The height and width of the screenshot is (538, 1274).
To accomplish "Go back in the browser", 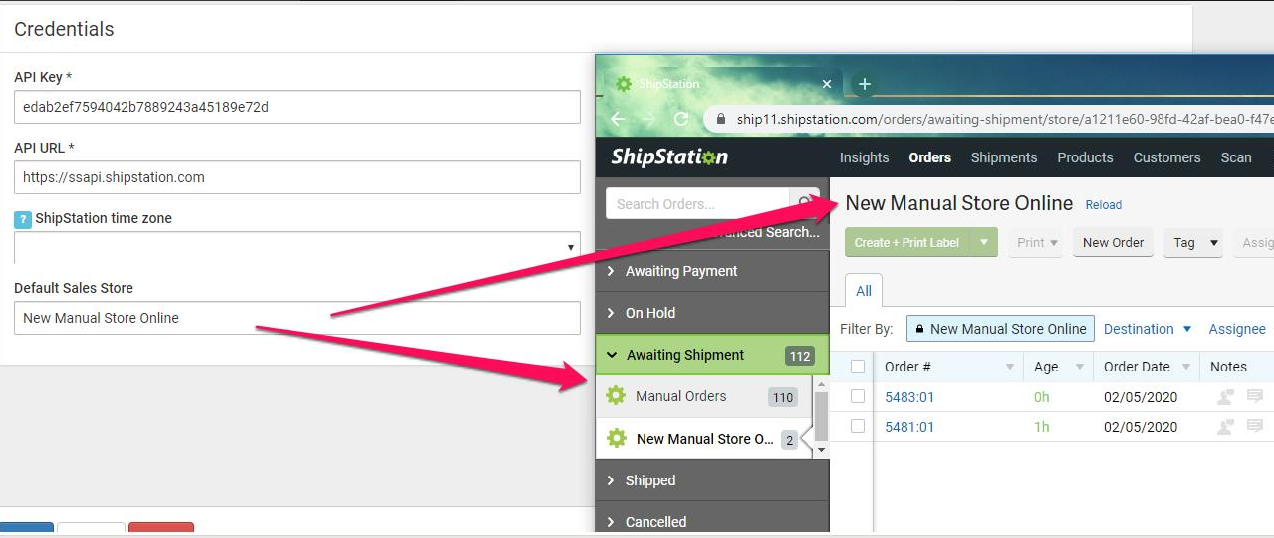I will [618, 119].
